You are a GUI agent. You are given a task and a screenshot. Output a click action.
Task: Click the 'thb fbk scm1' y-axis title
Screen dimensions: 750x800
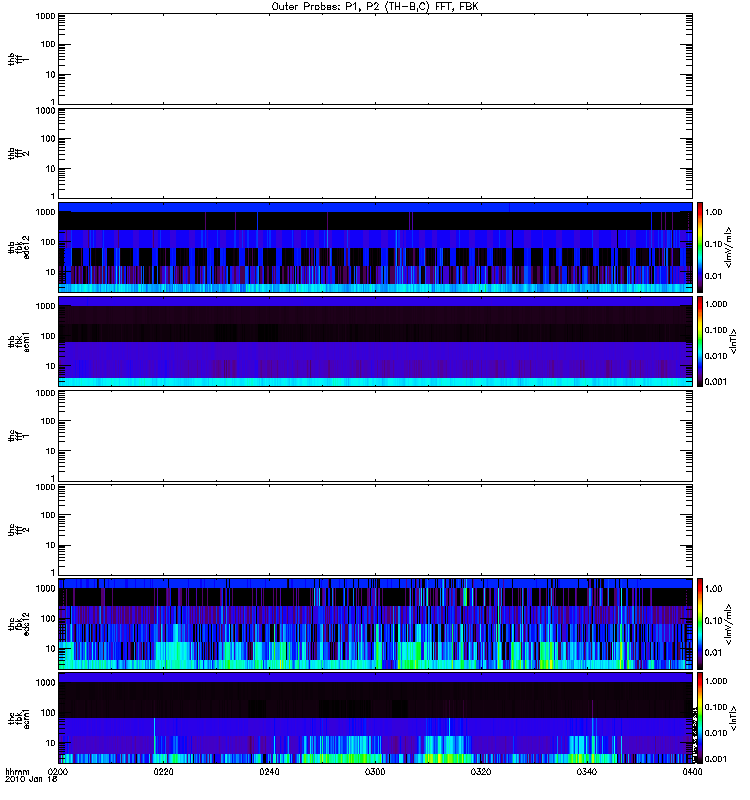19,341
